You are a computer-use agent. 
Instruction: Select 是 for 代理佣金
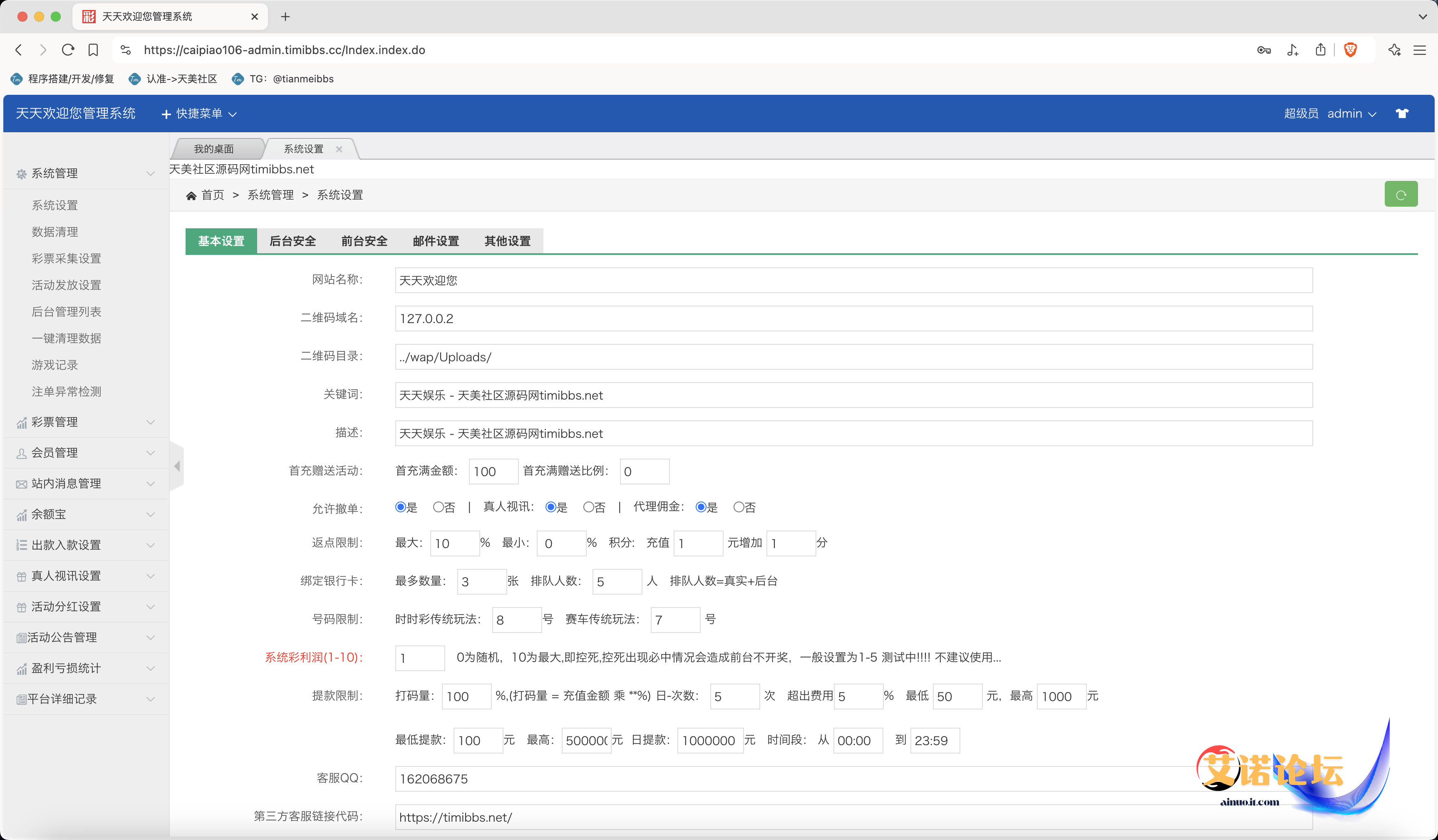click(x=701, y=507)
